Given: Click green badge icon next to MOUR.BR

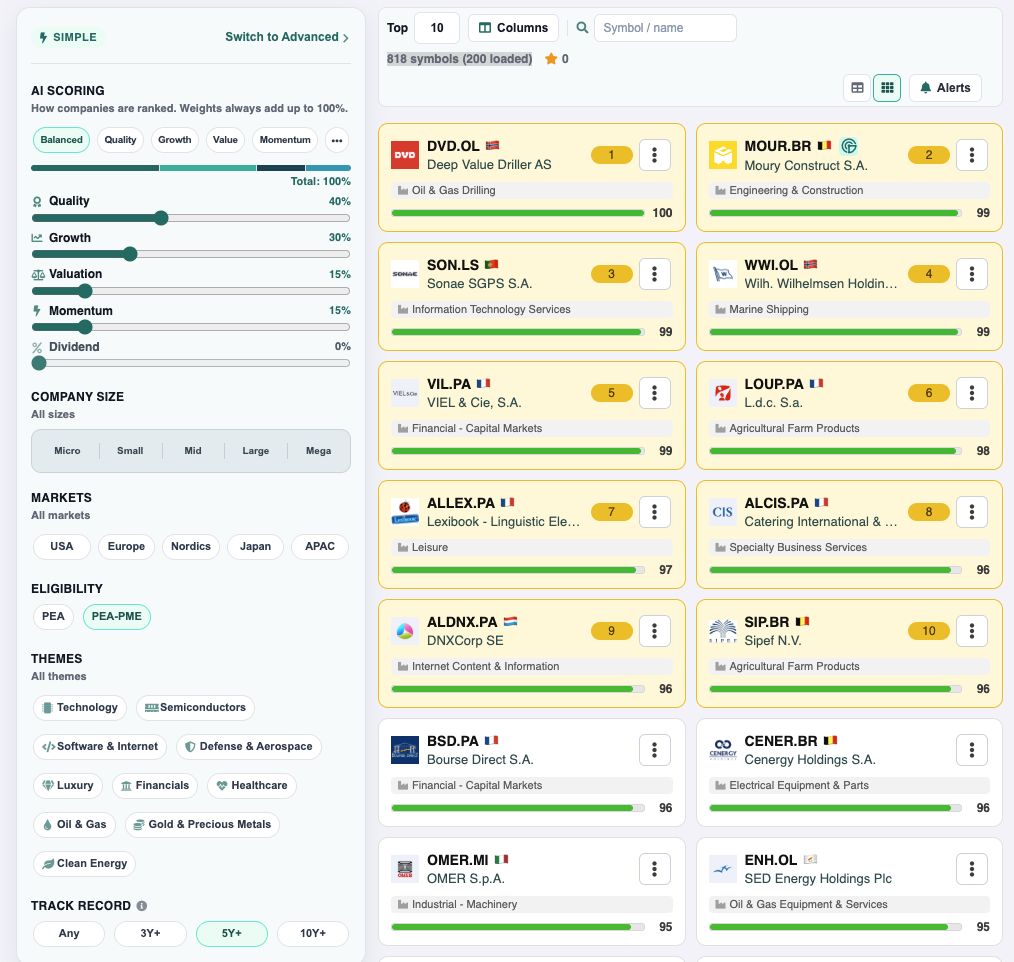Looking at the screenshot, I should pos(848,146).
